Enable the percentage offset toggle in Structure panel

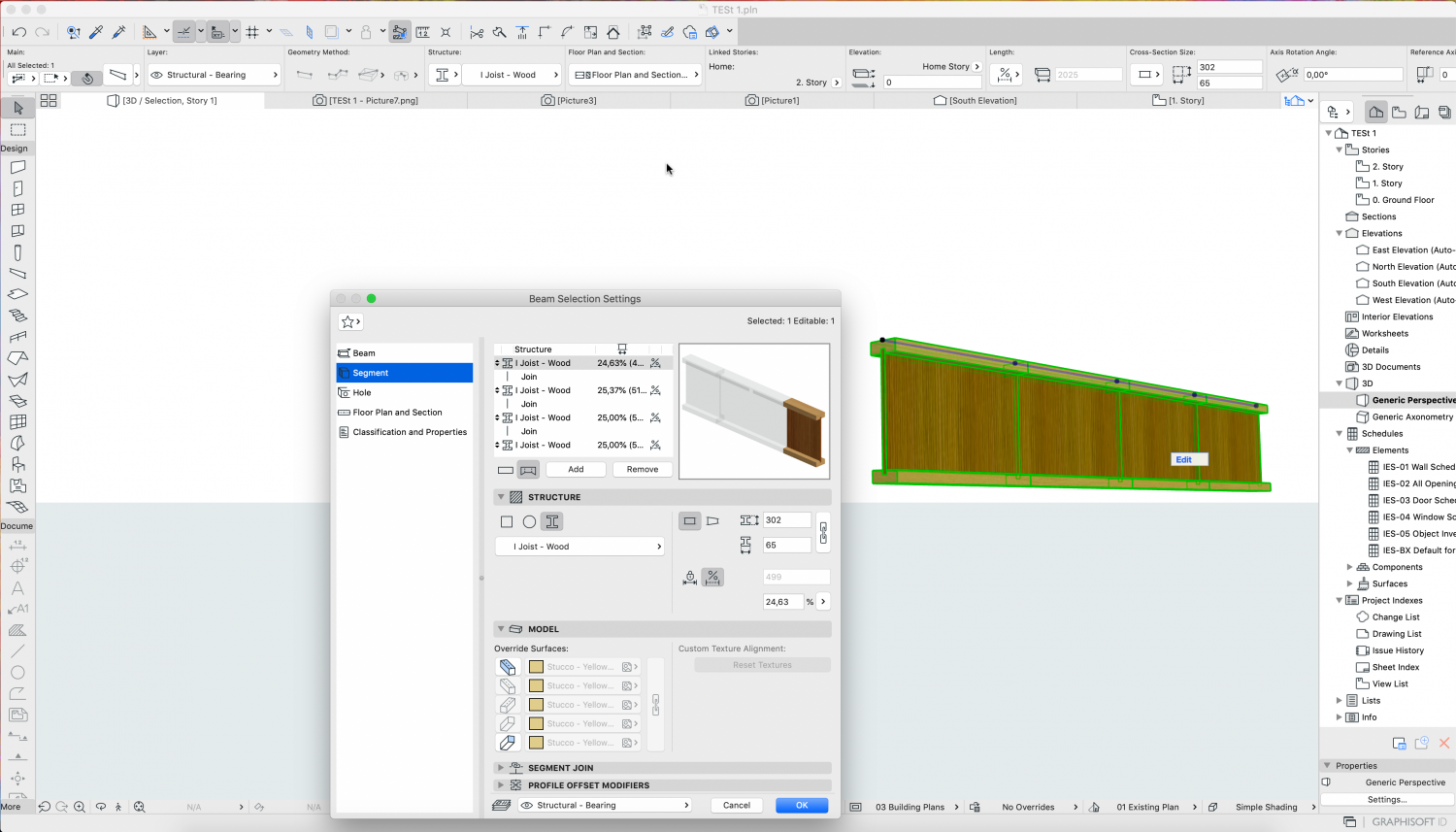click(x=712, y=578)
